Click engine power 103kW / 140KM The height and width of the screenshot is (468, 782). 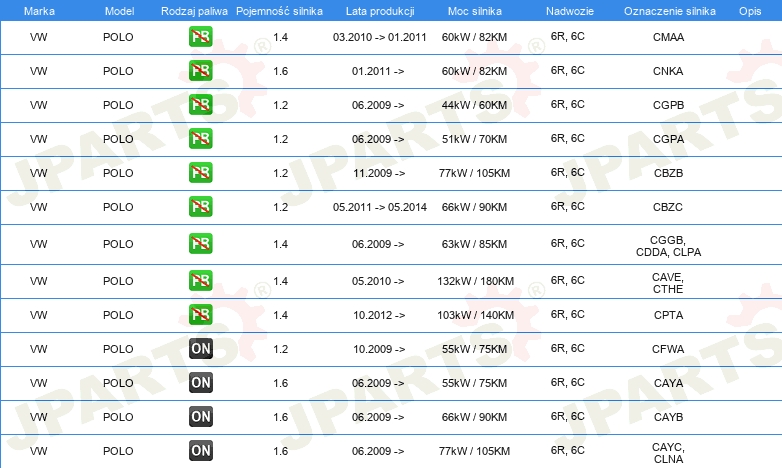[x=475, y=315]
